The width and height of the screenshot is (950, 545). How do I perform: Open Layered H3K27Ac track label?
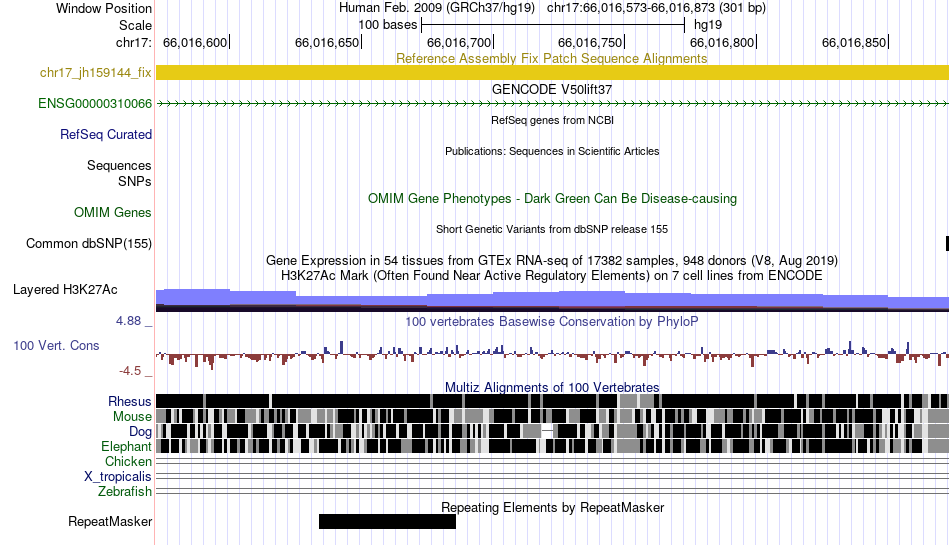point(65,289)
